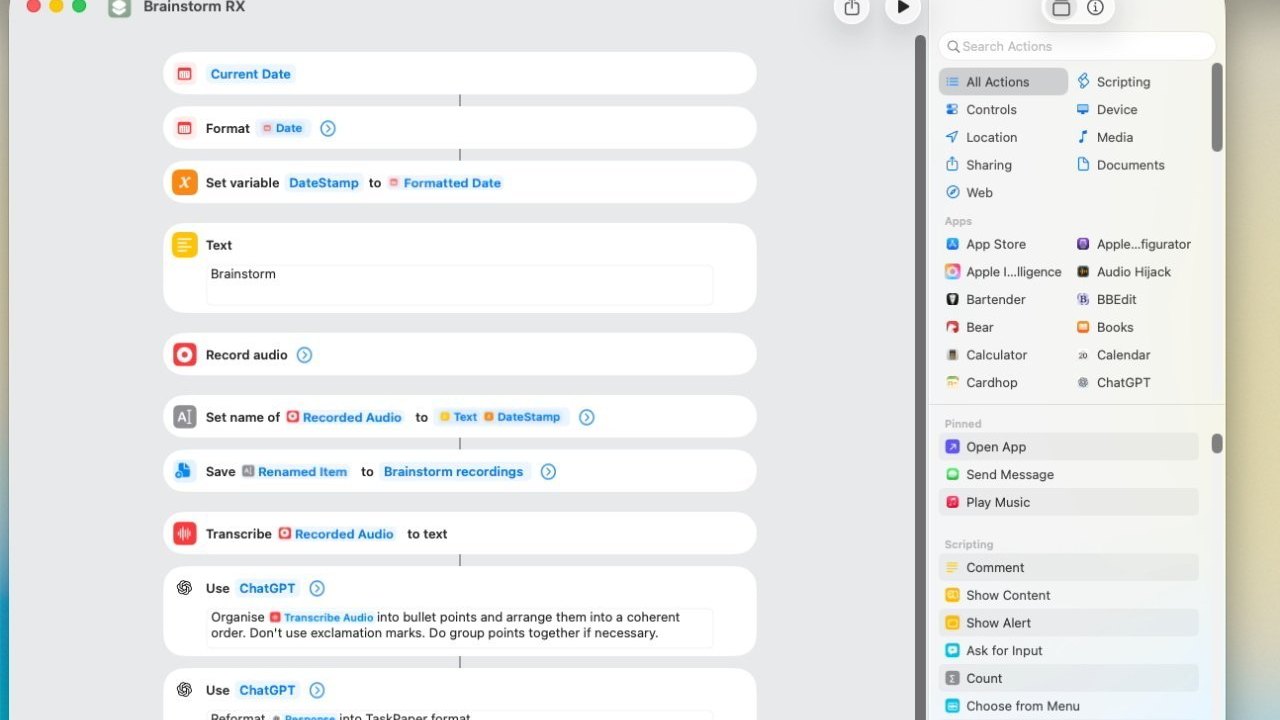The width and height of the screenshot is (1280, 720).
Task: Expand the Set name action options
Action: [x=586, y=417]
